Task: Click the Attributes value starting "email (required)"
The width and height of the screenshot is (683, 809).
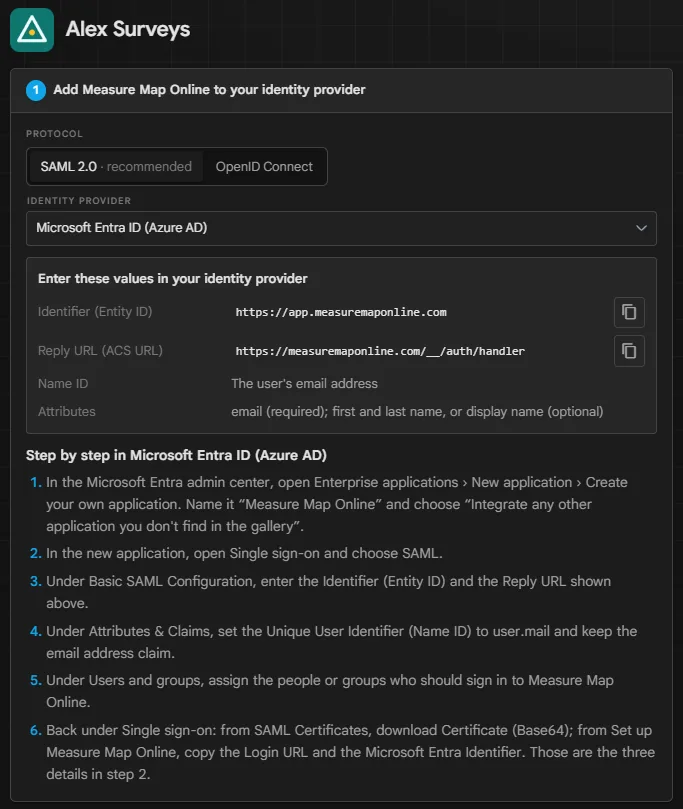Action: 417,412
